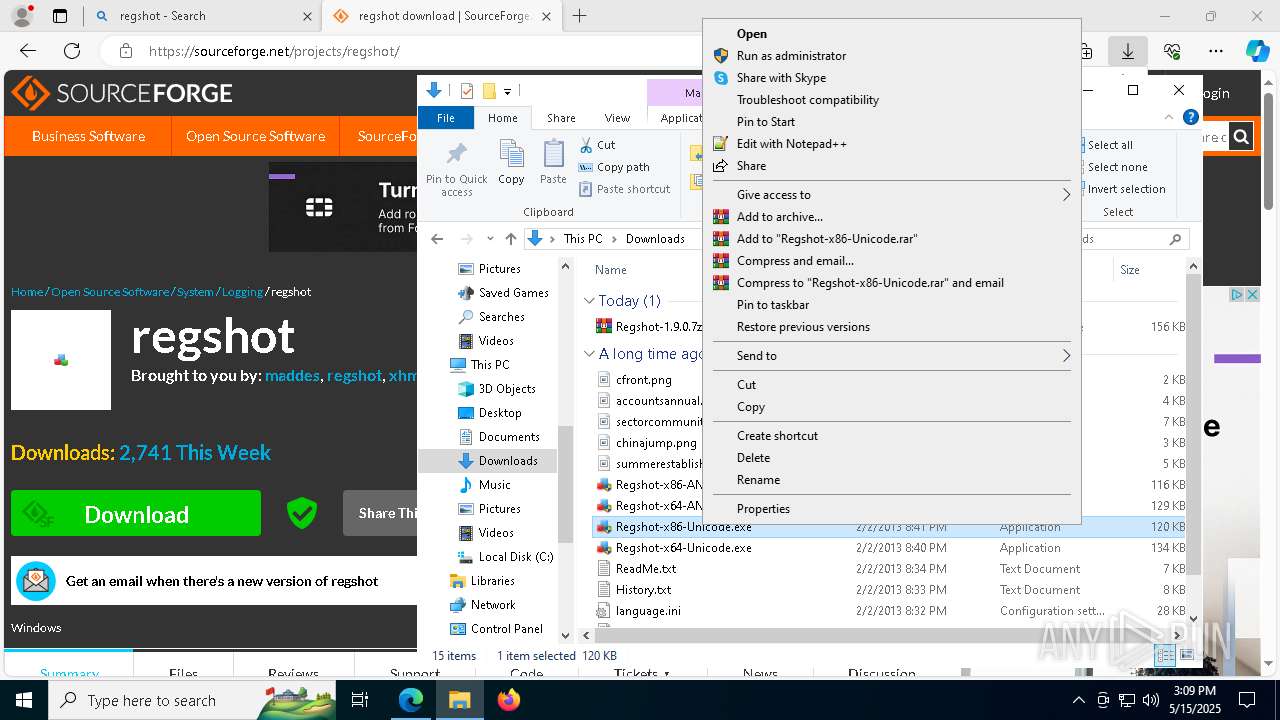Collapse the A long time ago group

589,354
